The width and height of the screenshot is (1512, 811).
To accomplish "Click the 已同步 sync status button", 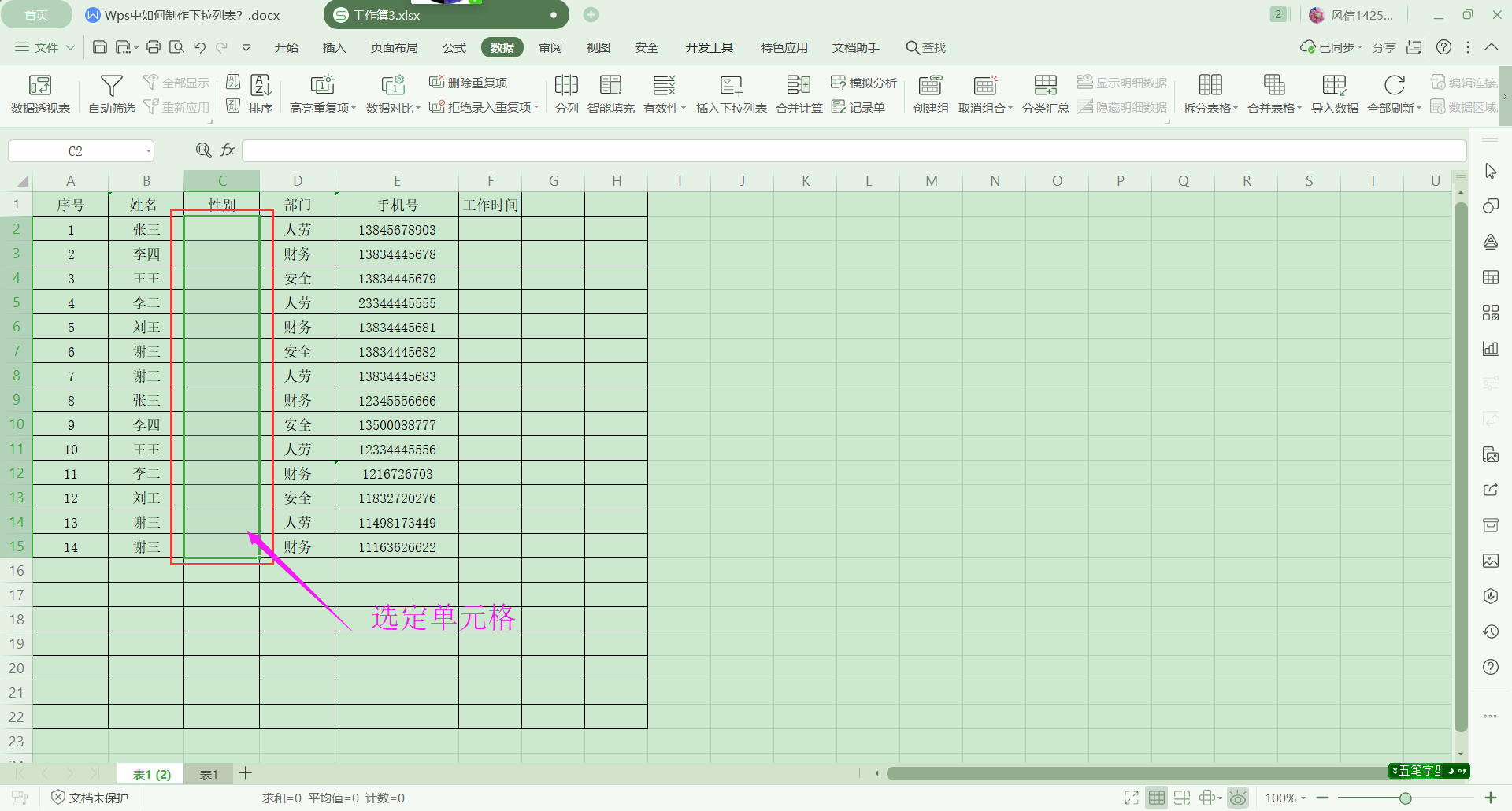I will tap(1331, 47).
